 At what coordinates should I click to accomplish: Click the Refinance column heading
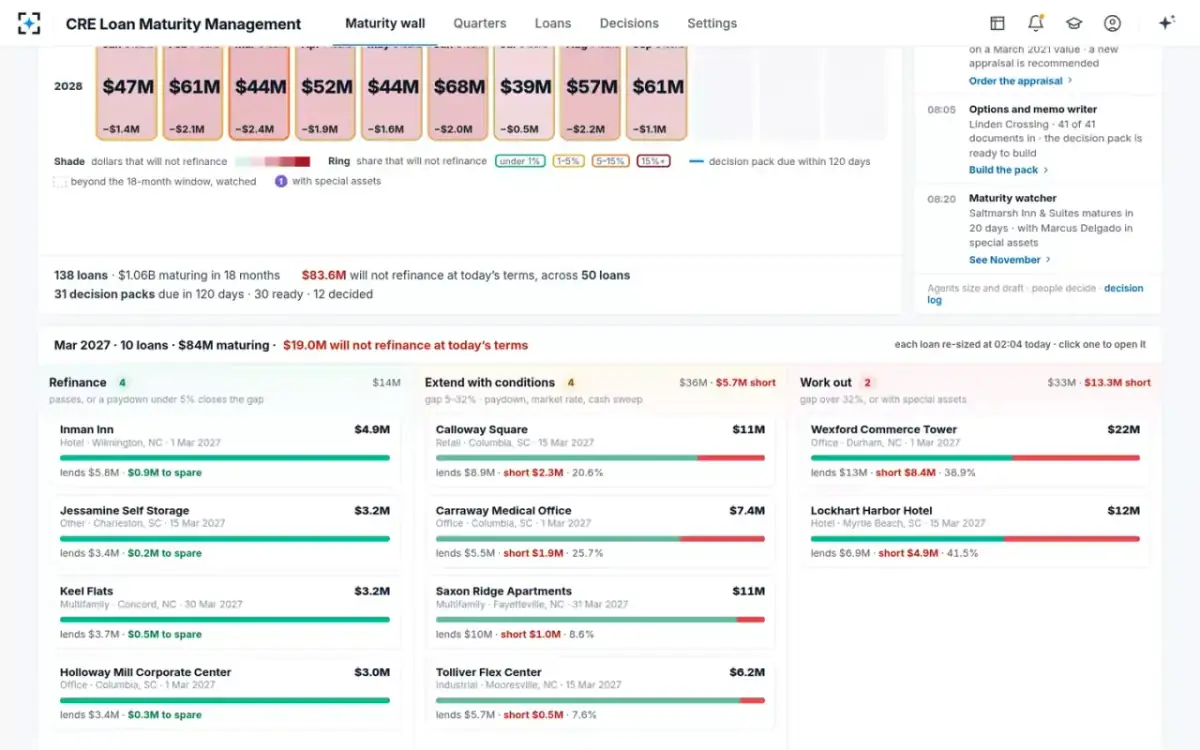point(78,382)
